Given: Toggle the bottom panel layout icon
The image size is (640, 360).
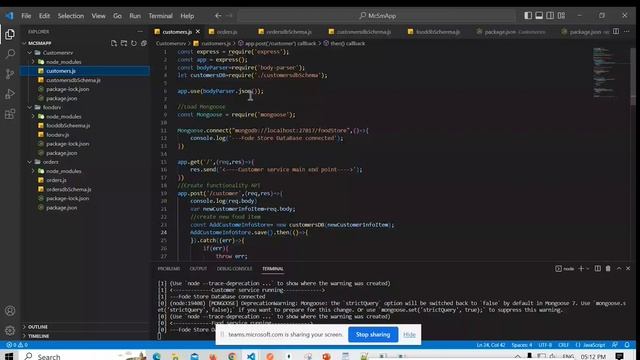Looking at the screenshot, I should tap(539, 16).
